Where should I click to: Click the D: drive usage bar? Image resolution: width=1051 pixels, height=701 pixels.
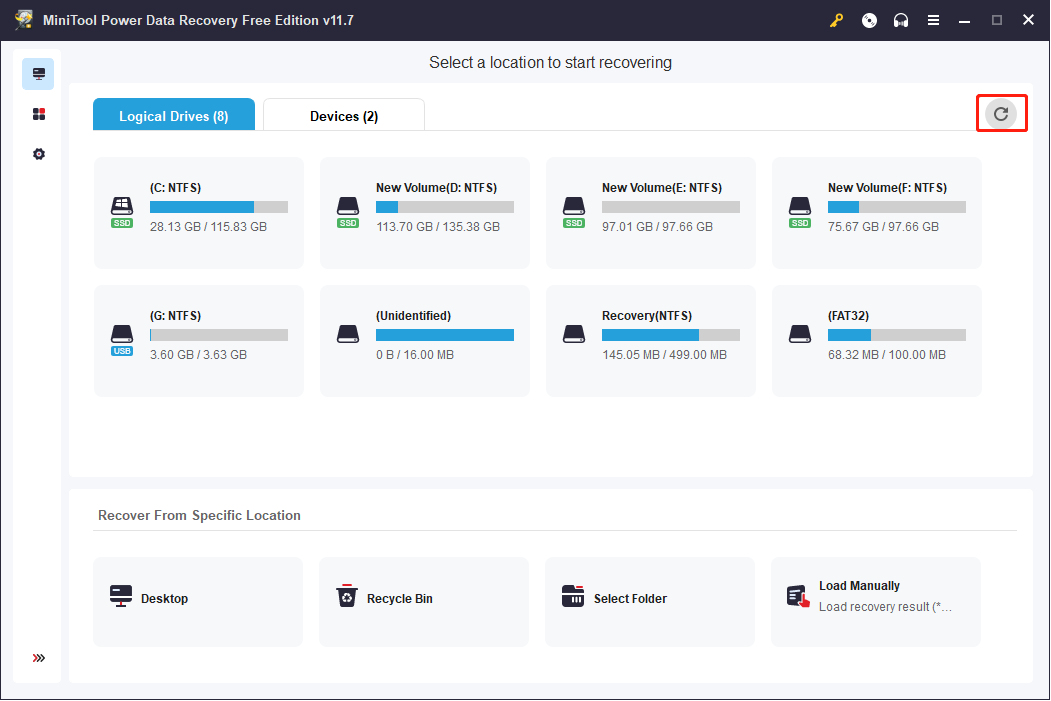tap(445, 207)
